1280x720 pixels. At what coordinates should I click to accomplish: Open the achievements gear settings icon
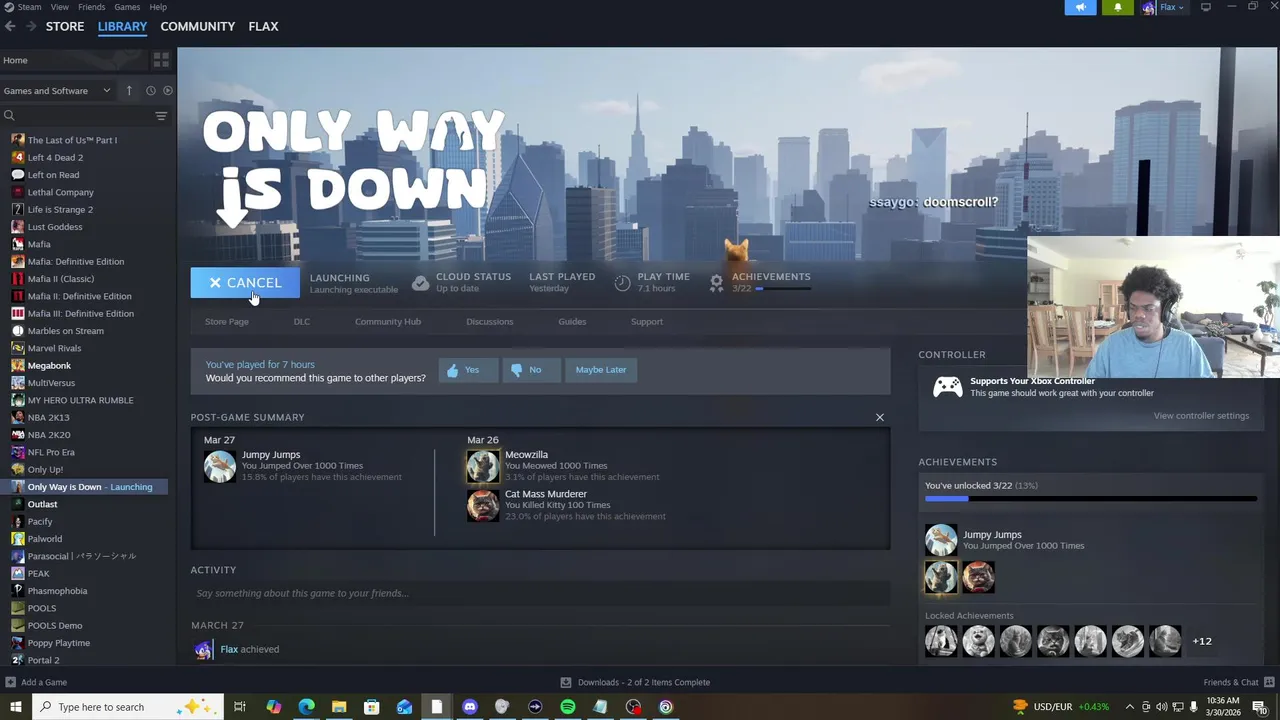(716, 283)
